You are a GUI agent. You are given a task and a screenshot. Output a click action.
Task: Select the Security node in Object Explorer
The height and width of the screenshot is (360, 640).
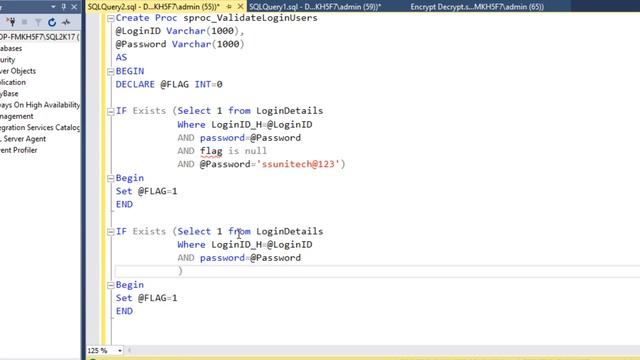(x=8, y=60)
